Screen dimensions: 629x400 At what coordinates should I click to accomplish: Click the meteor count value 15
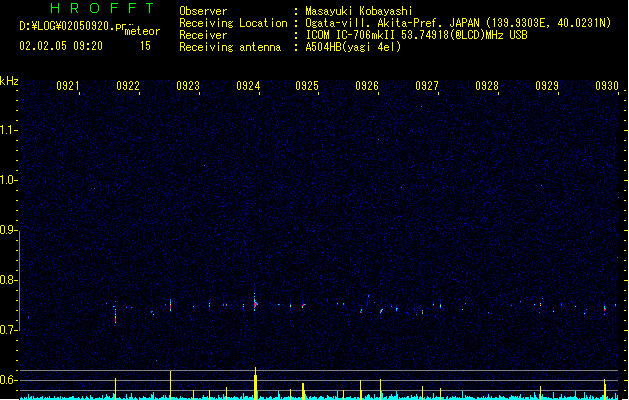145,46
